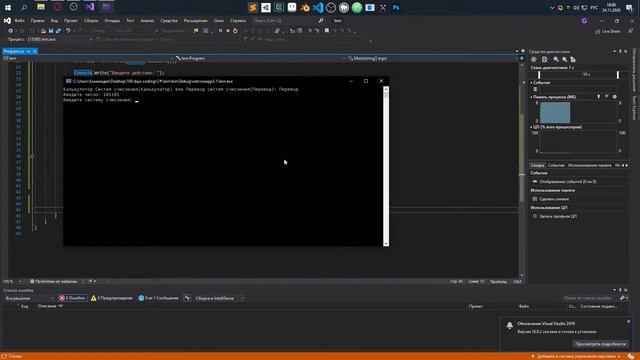Open the Отладка menu
Screen dimensions: 640x360
(x=112, y=20)
